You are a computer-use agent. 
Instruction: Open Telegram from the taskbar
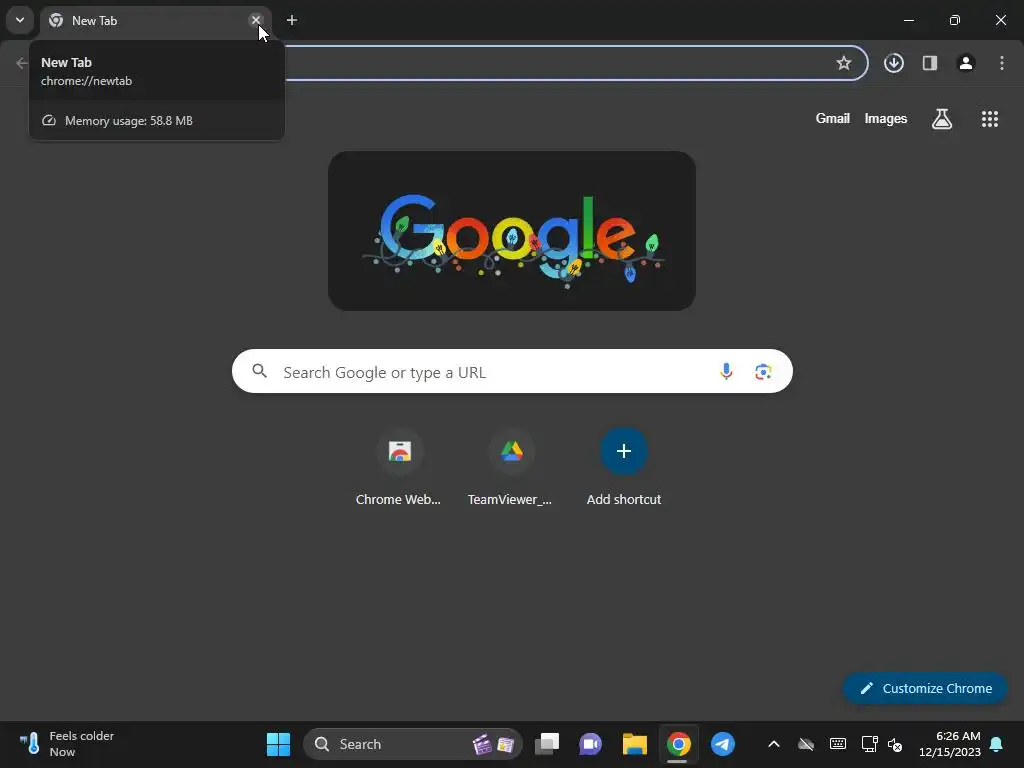[723, 744]
